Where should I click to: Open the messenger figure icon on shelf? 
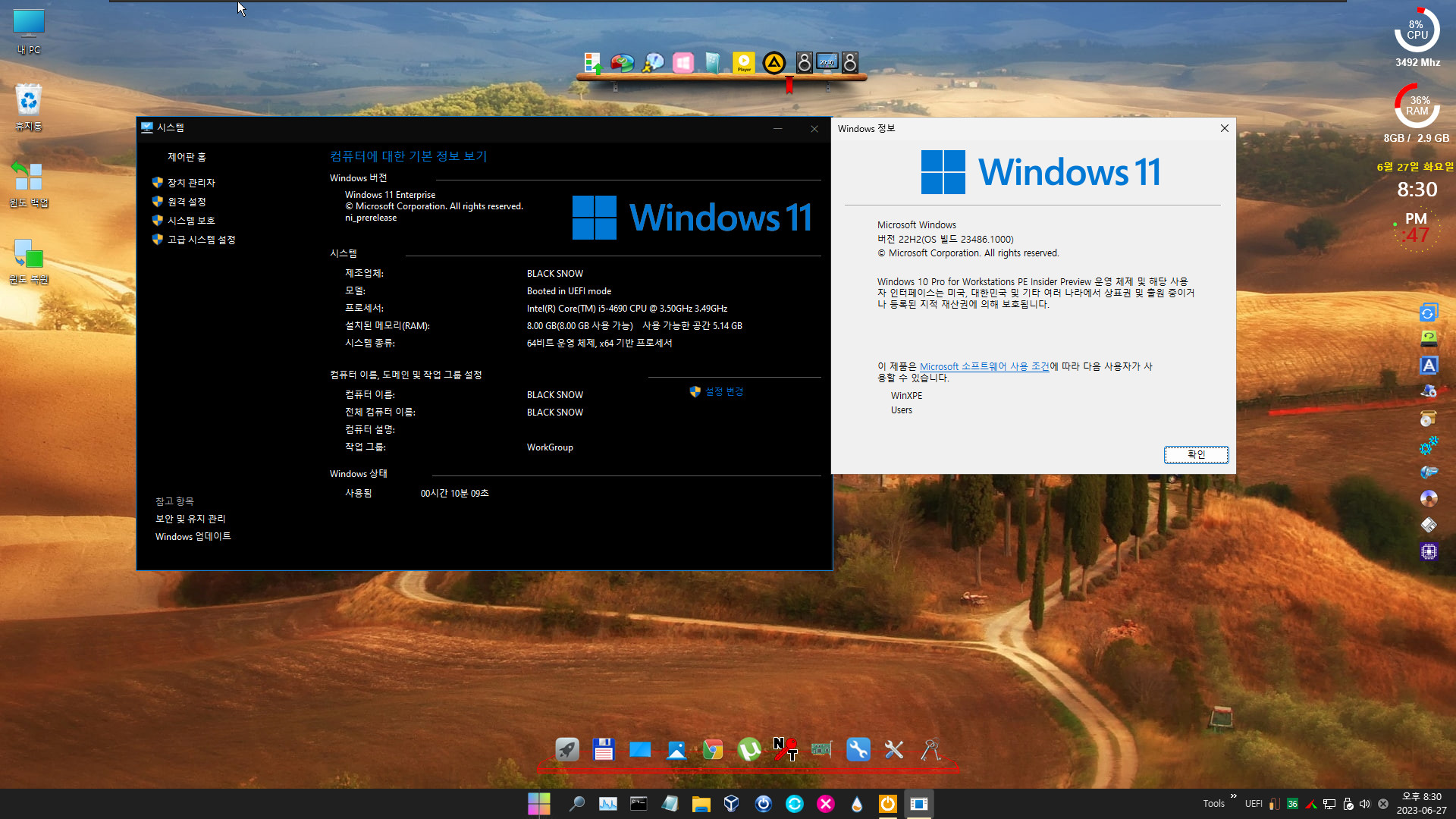tap(652, 62)
